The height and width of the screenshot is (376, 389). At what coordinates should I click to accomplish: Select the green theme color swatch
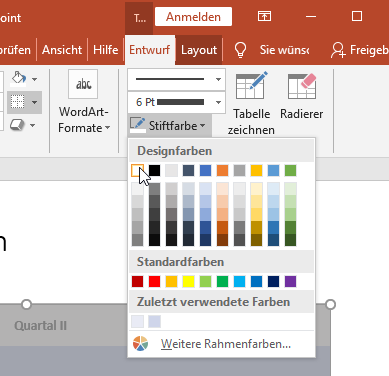click(x=290, y=170)
